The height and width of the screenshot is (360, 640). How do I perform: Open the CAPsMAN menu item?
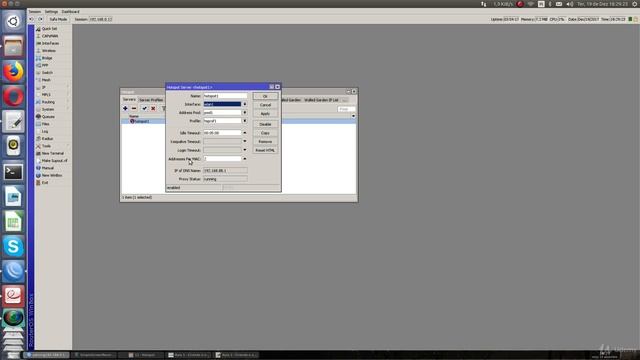pyautogui.click(x=50, y=36)
